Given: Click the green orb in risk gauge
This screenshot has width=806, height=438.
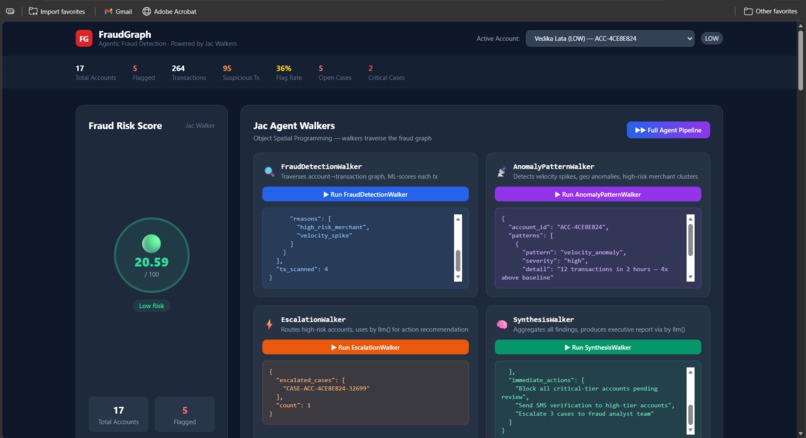Looking at the screenshot, I should pyautogui.click(x=151, y=243).
